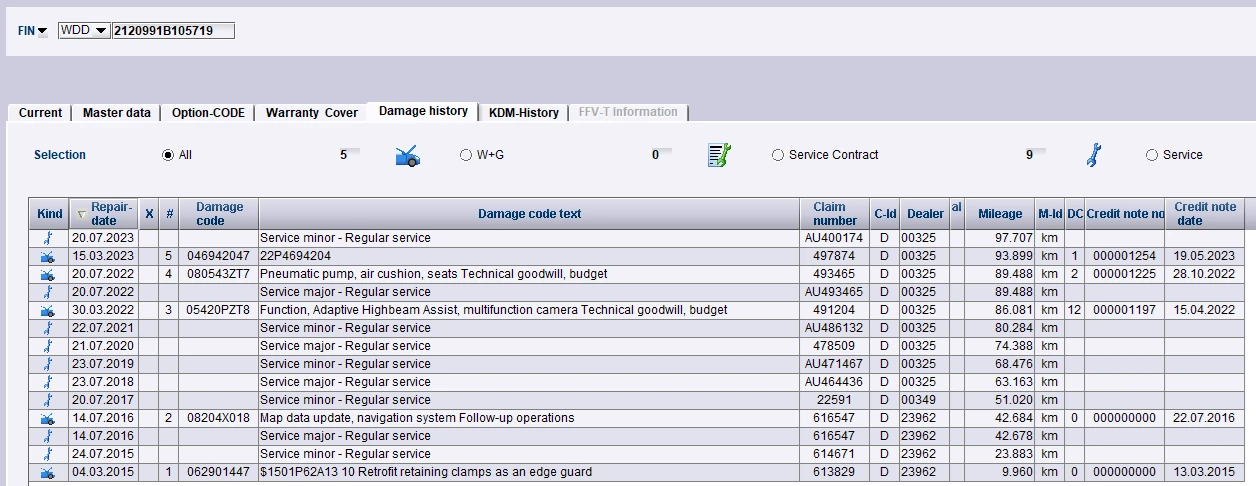Click claim number 614671
This screenshot has width=1256, height=486.
(834, 454)
